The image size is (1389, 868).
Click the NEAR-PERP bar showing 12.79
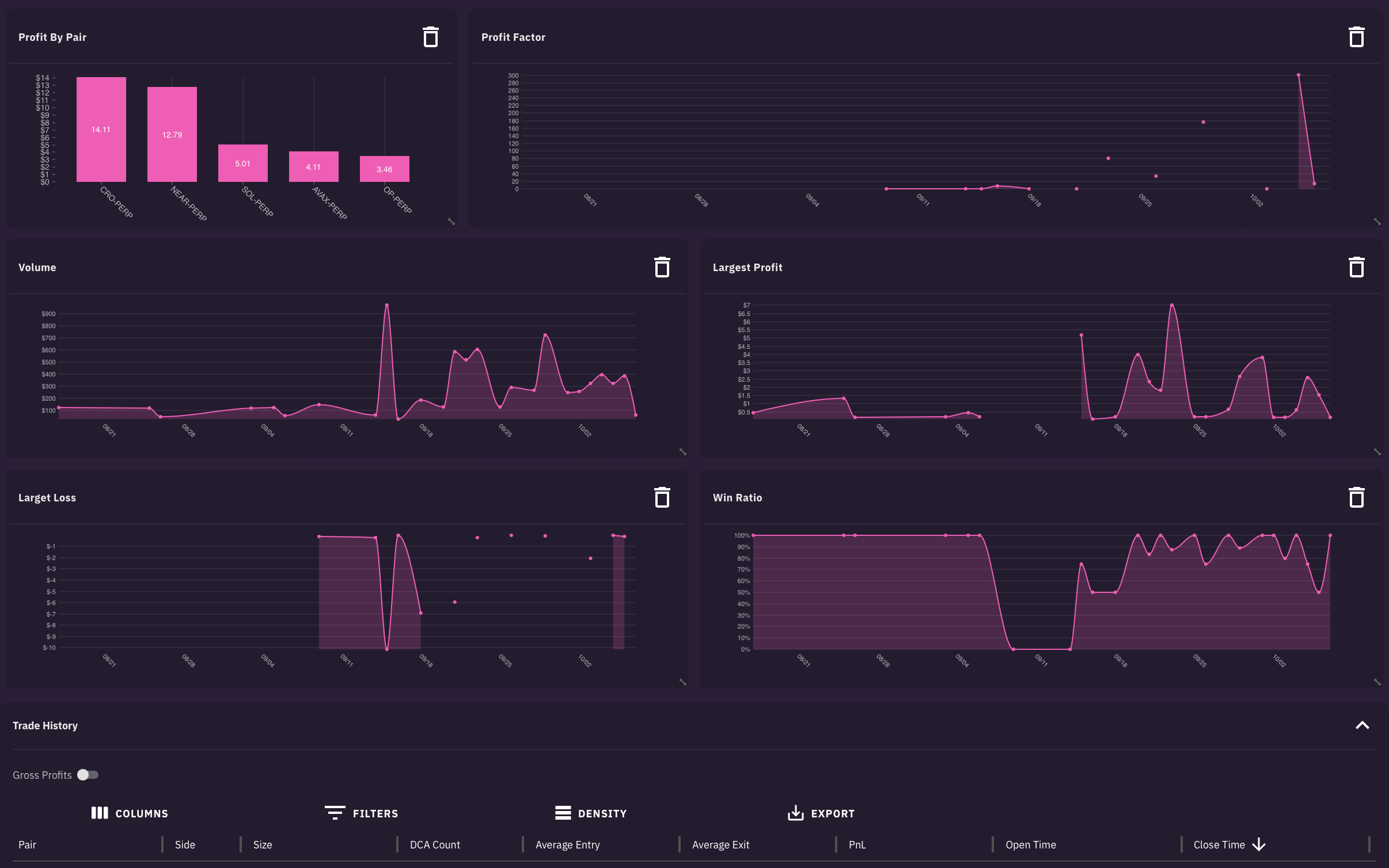[172, 135]
